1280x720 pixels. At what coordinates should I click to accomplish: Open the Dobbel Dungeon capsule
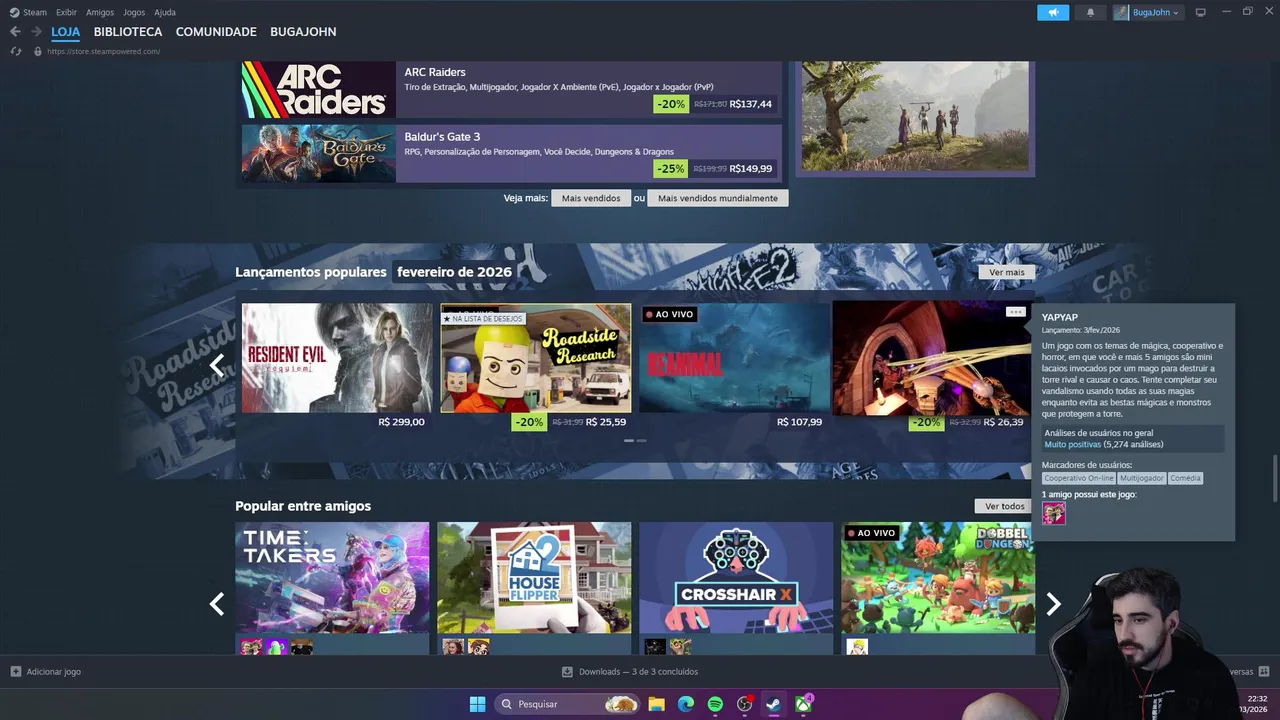(938, 577)
